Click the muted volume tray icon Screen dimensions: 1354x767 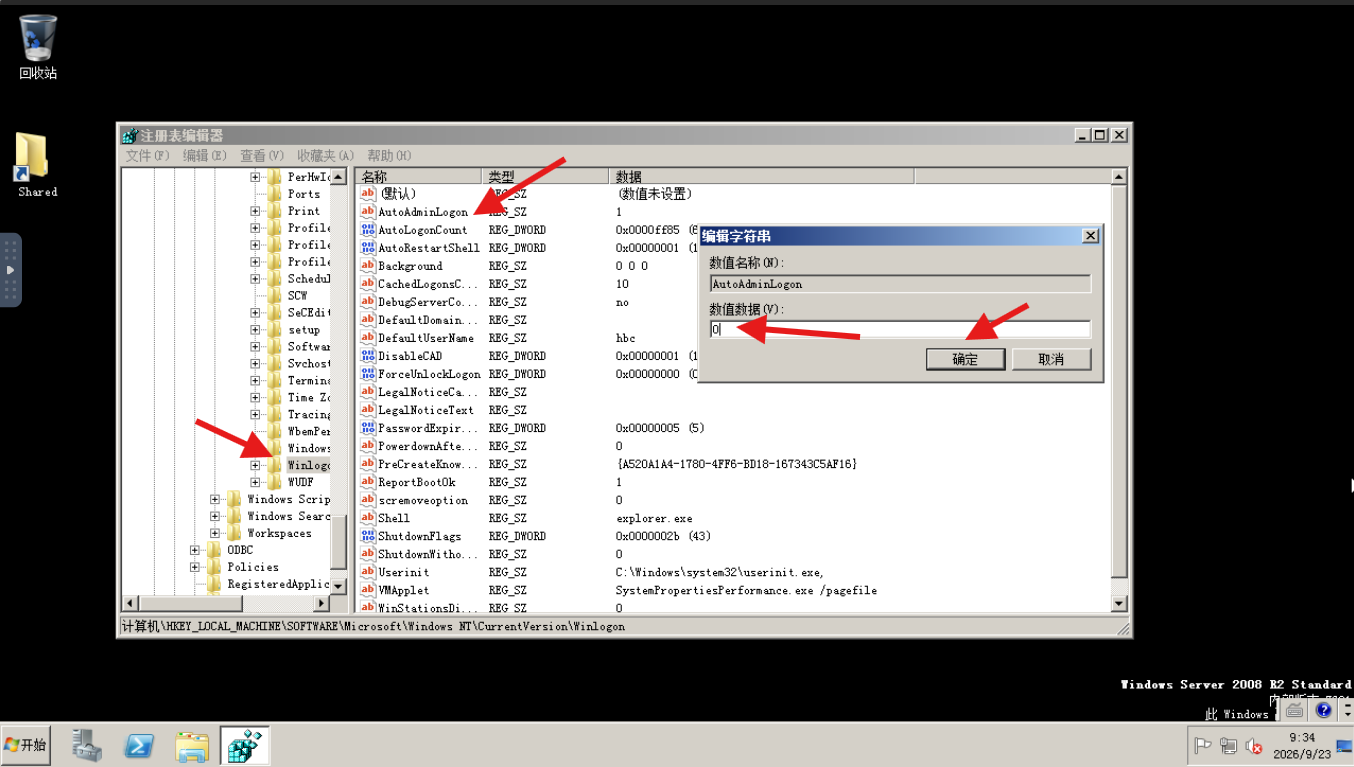1253,745
